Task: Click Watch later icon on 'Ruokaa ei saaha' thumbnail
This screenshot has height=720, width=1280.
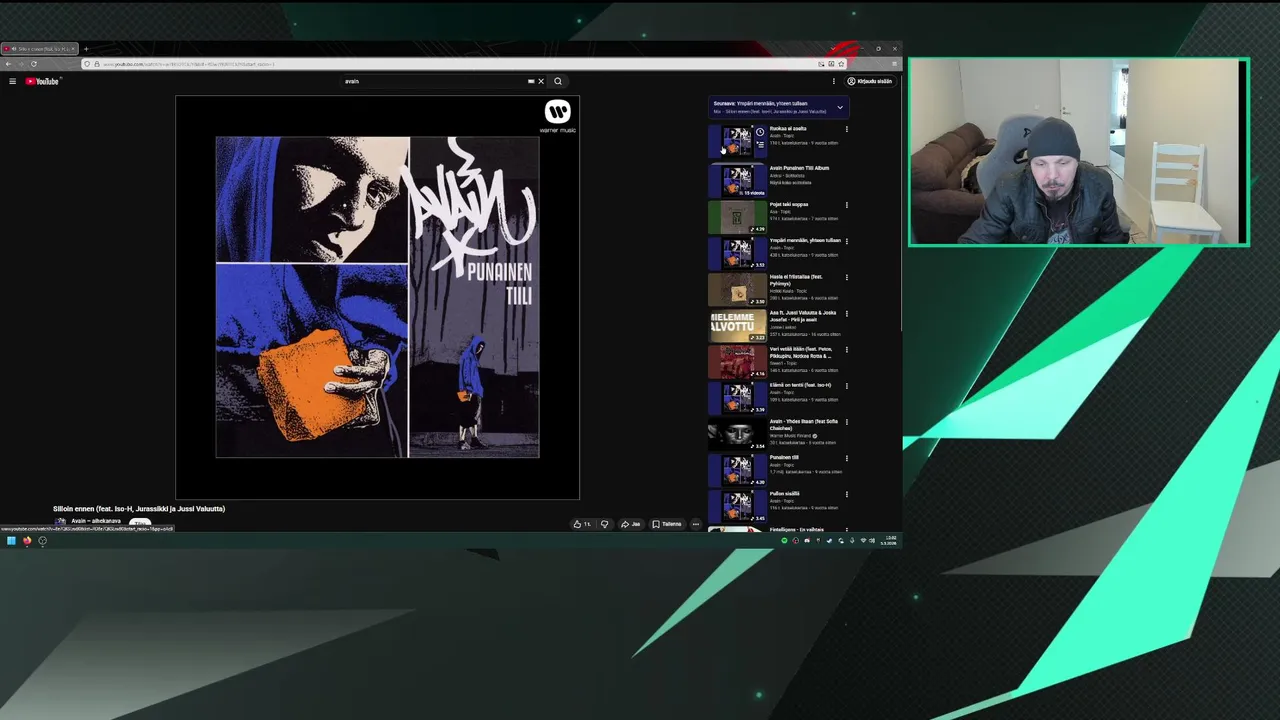Action: pyautogui.click(x=760, y=132)
